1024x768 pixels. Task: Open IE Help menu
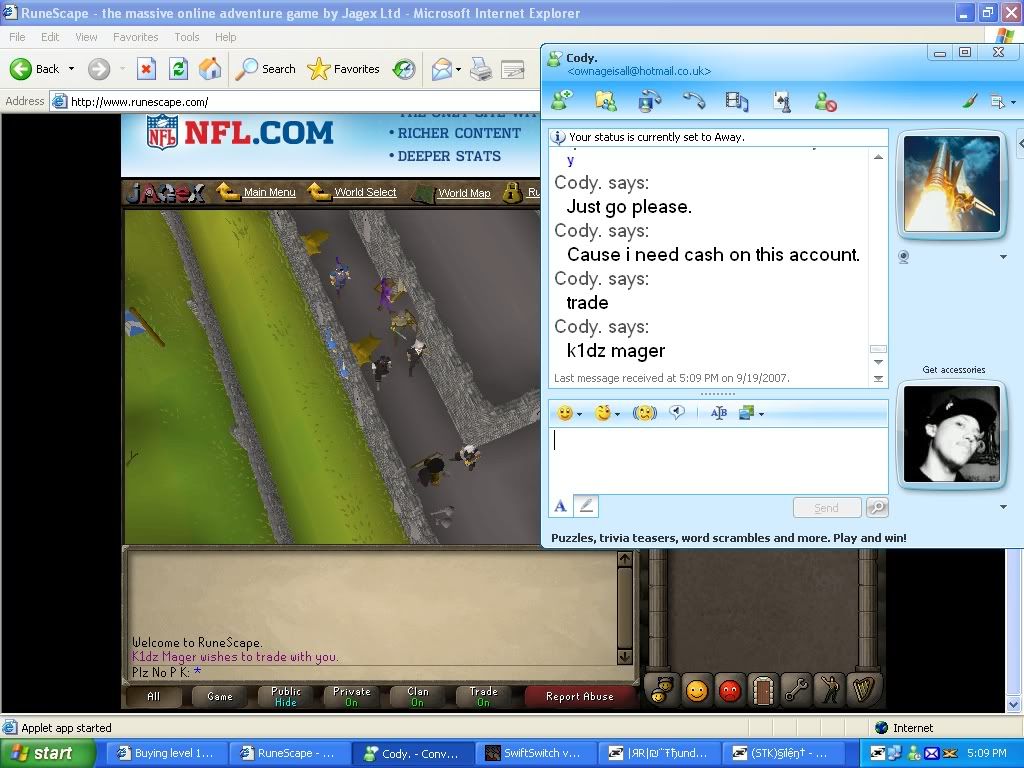(225, 37)
